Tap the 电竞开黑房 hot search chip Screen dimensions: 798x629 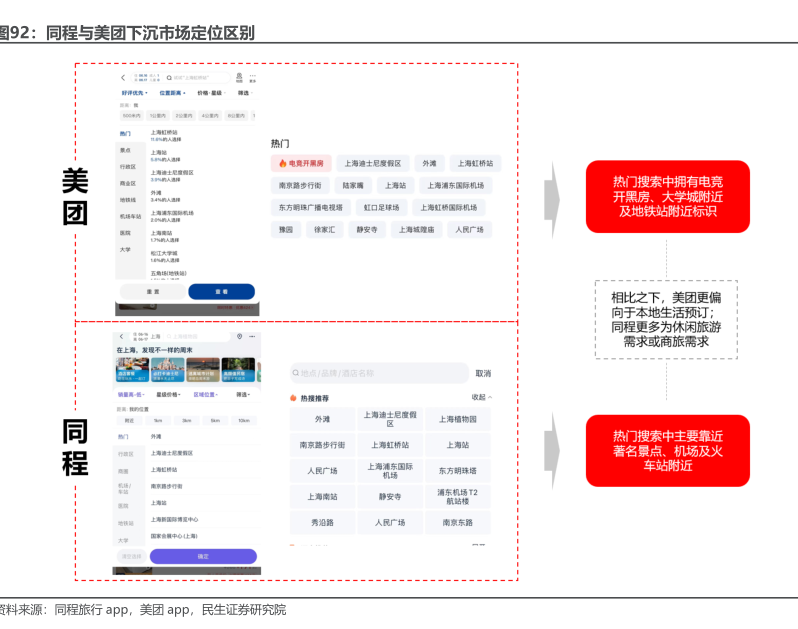click(301, 163)
